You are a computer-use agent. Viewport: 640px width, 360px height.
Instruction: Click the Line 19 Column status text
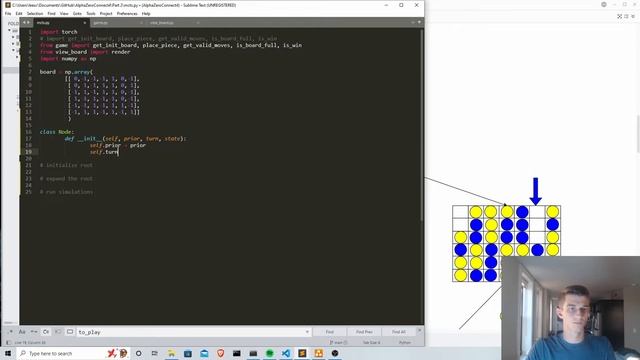(x=30, y=342)
